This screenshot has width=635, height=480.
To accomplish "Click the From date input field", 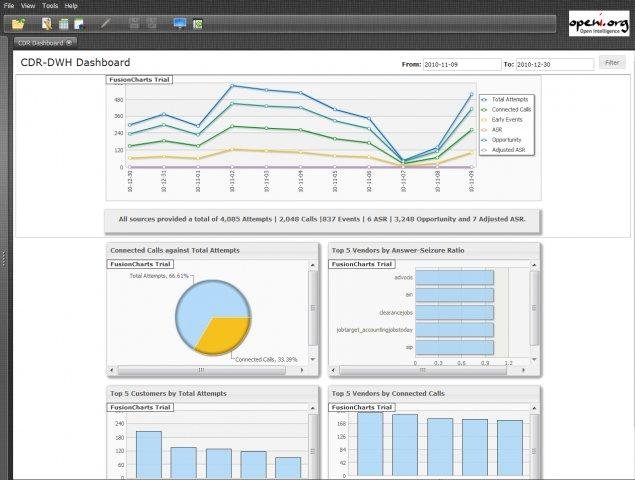I will click(462, 64).
